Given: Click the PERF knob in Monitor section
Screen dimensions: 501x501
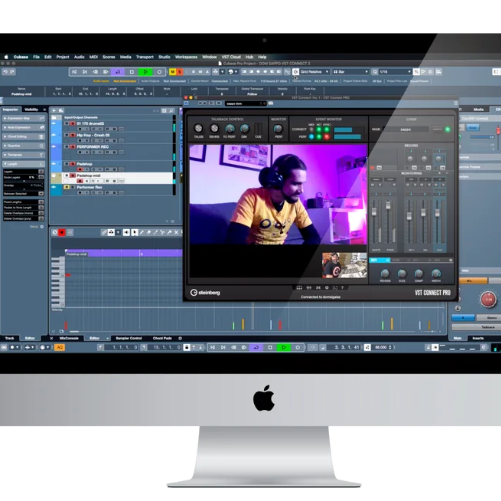Looking at the screenshot, I should (278, 128).
